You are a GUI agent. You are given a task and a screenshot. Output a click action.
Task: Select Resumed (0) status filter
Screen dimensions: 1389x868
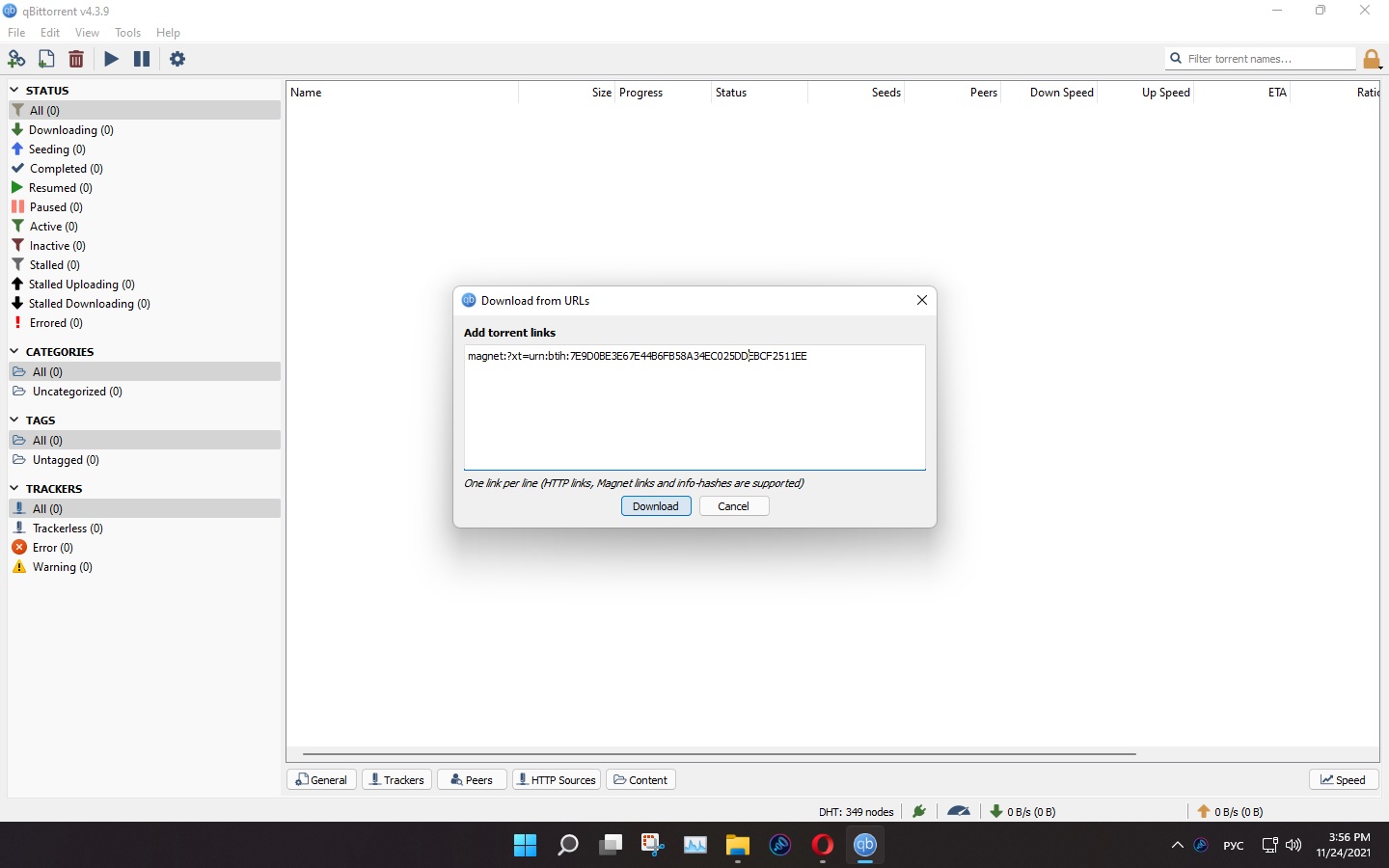pos(145,187)
